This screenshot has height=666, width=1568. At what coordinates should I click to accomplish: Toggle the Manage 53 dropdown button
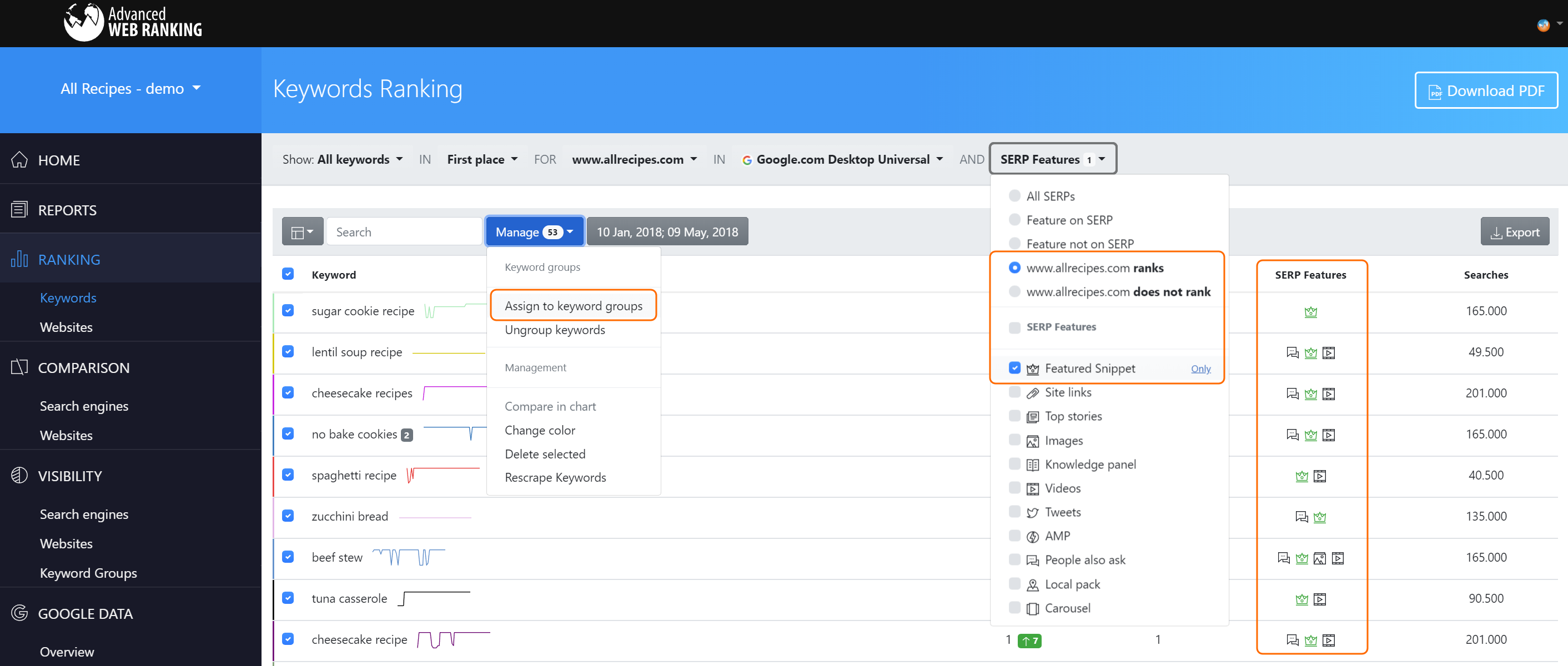[x=535, y=232]
